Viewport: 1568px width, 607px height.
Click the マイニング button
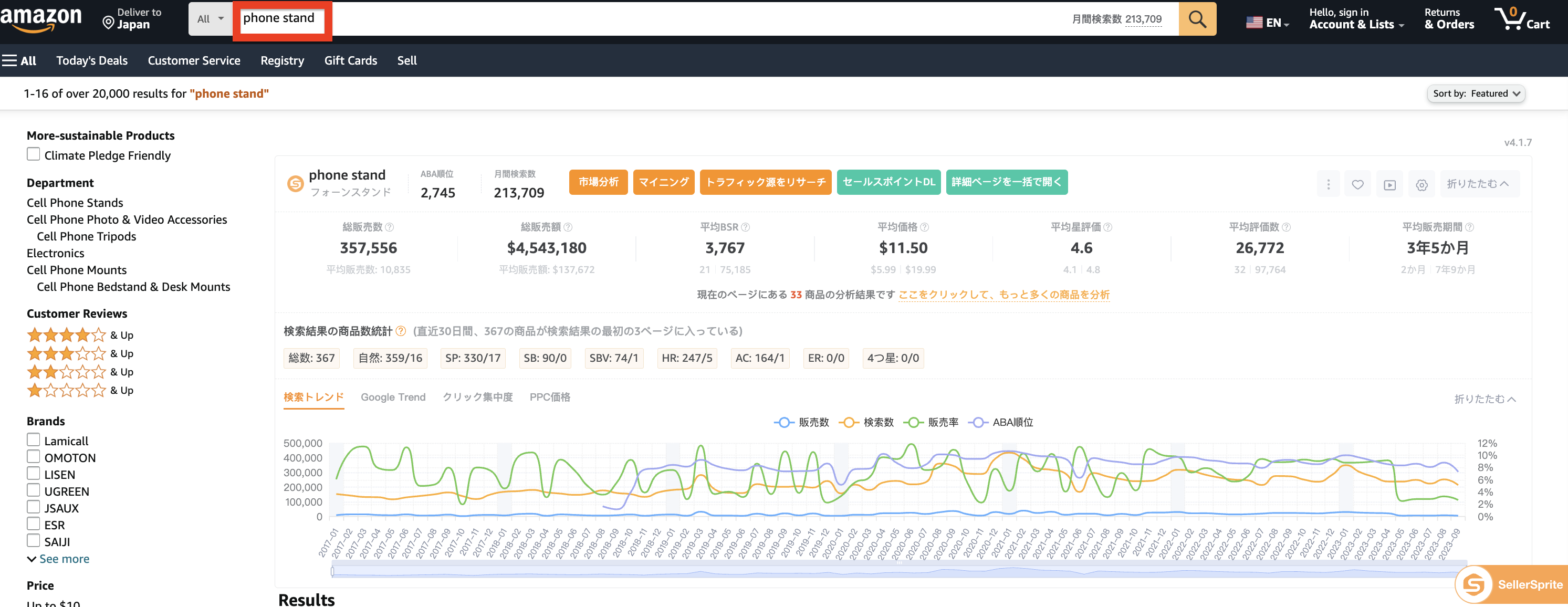[663, 182]
